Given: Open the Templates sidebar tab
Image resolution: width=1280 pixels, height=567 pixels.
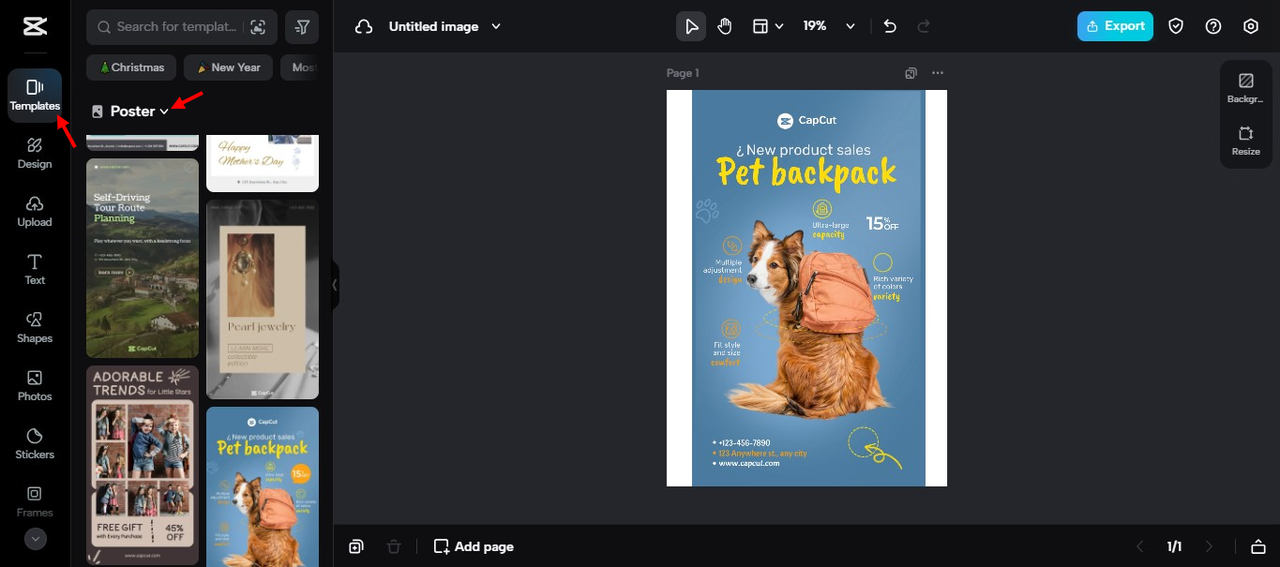Looking at the screenshot, I should click(35, 96).
